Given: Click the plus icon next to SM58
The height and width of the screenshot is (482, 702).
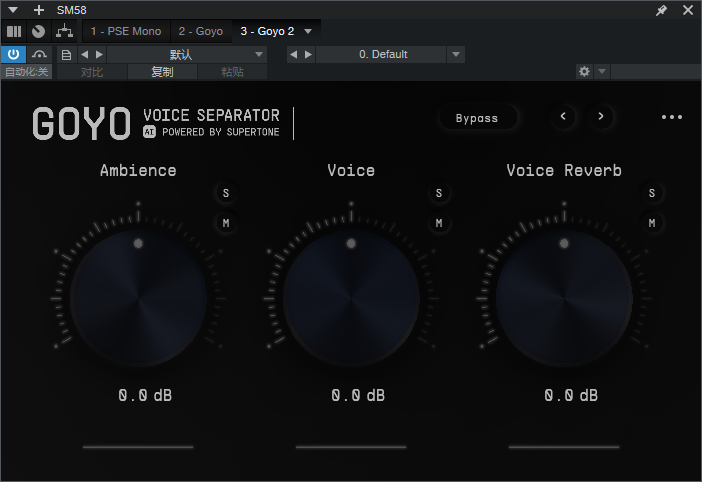Looking at the screenshot, I should point(39,10).
